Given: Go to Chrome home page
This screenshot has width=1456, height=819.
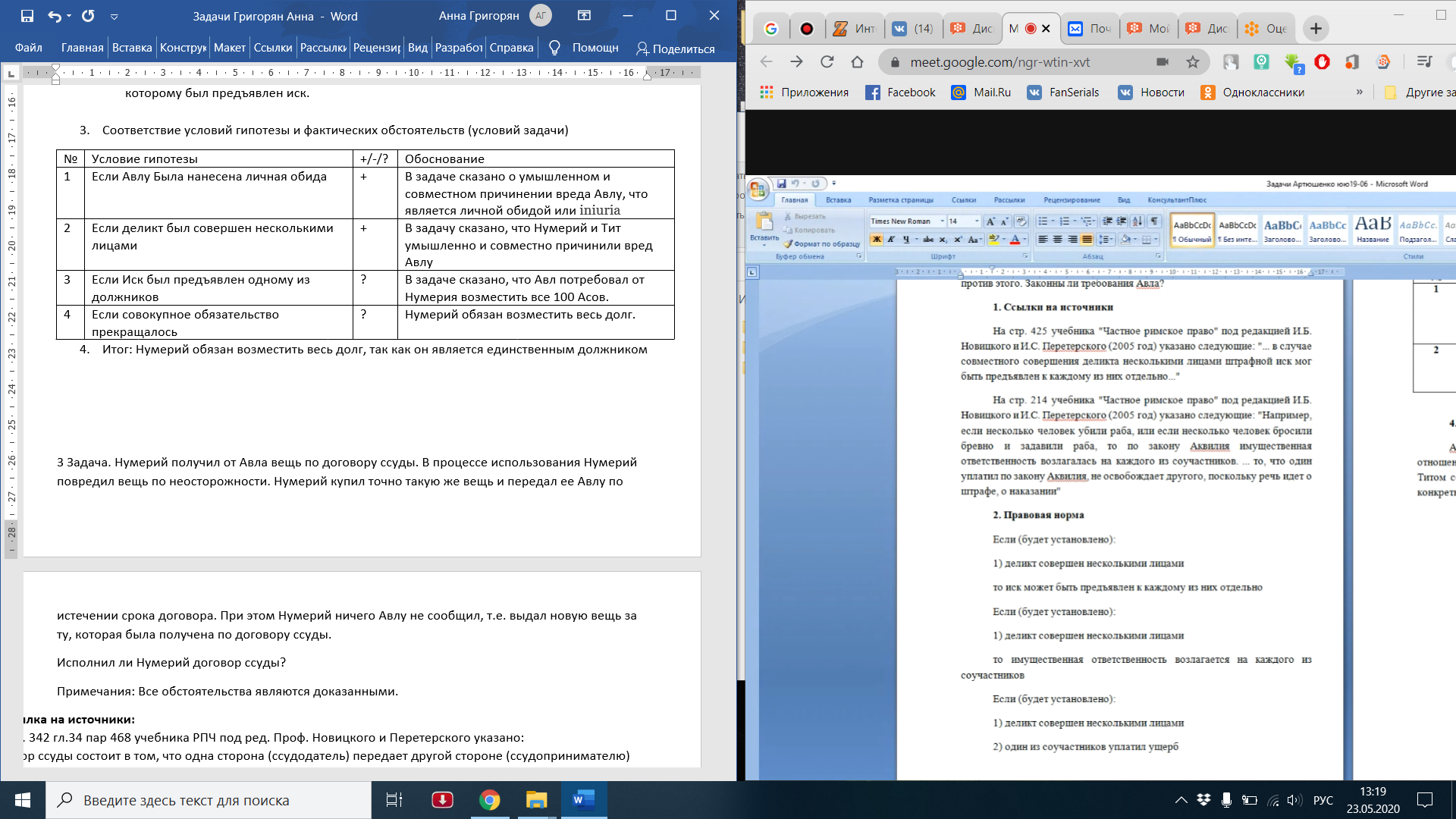Looking at the screenshot, I should click(858, 61).
